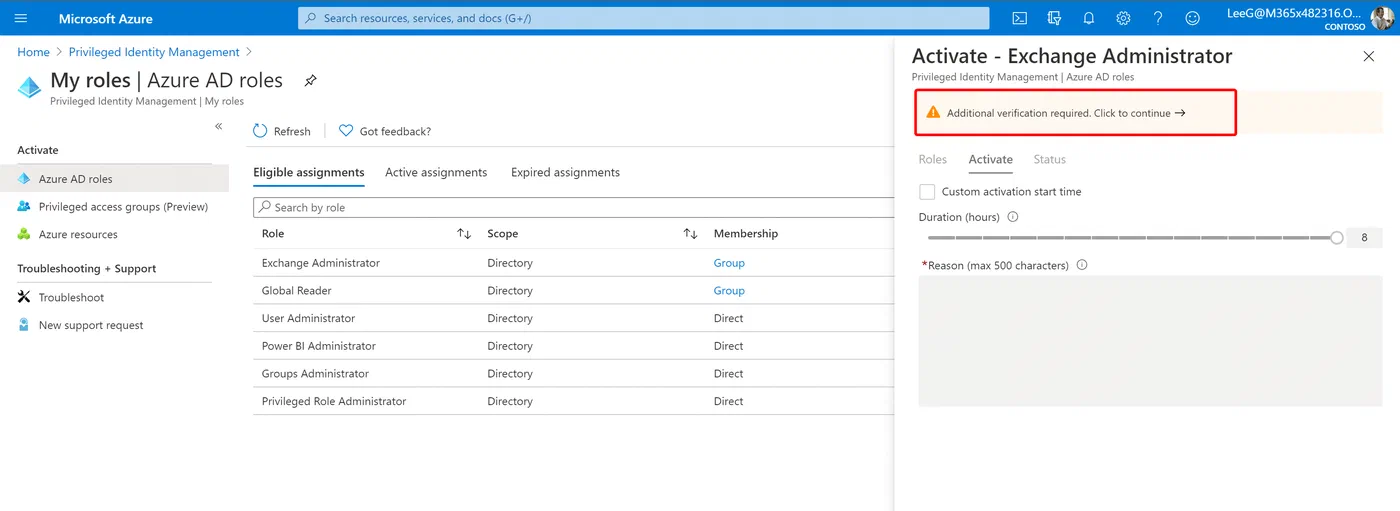Image resolution: width=1400 pixels, height=511 pixels.
Task: Open the Activate tab in panel
Action: [991, 159]
